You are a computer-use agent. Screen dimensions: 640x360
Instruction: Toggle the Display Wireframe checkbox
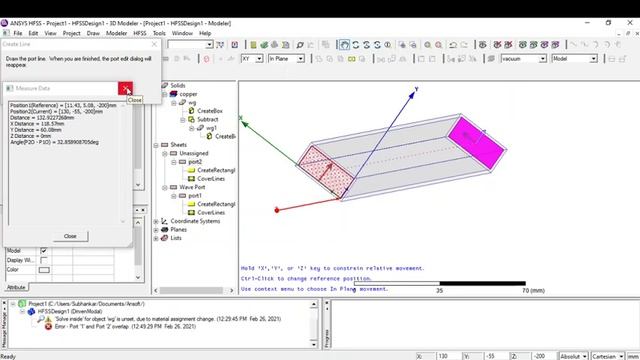[44, 260]
